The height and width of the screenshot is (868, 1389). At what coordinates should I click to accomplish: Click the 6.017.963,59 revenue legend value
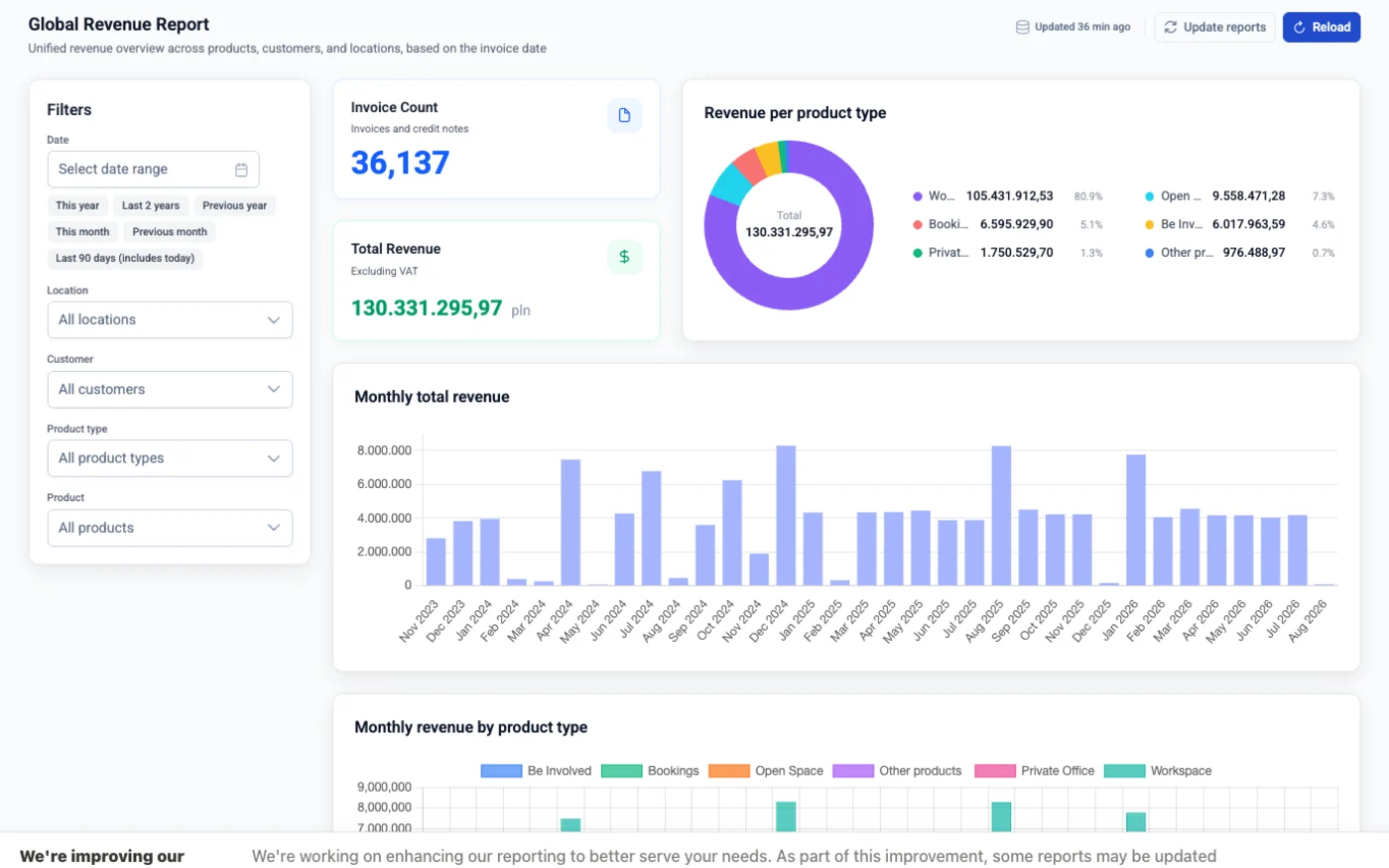point(1249,224)
